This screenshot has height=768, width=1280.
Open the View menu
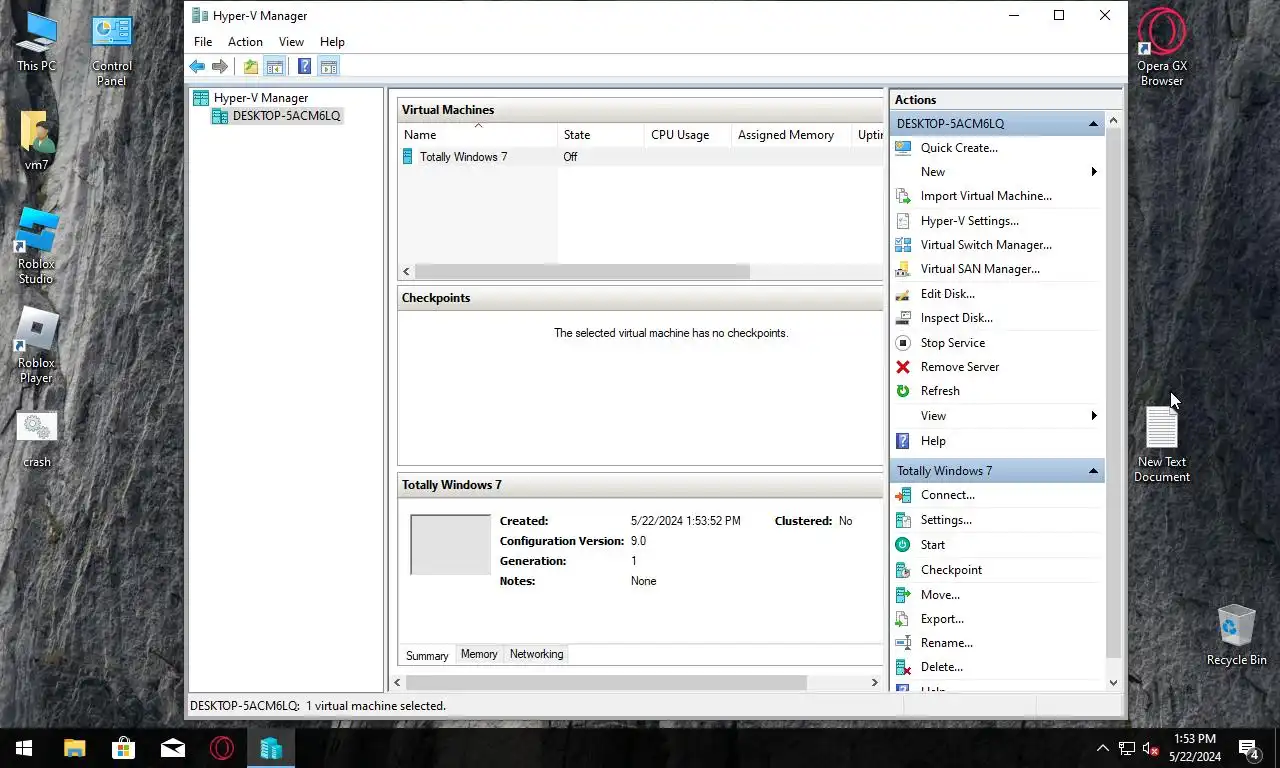coord(291,42)
